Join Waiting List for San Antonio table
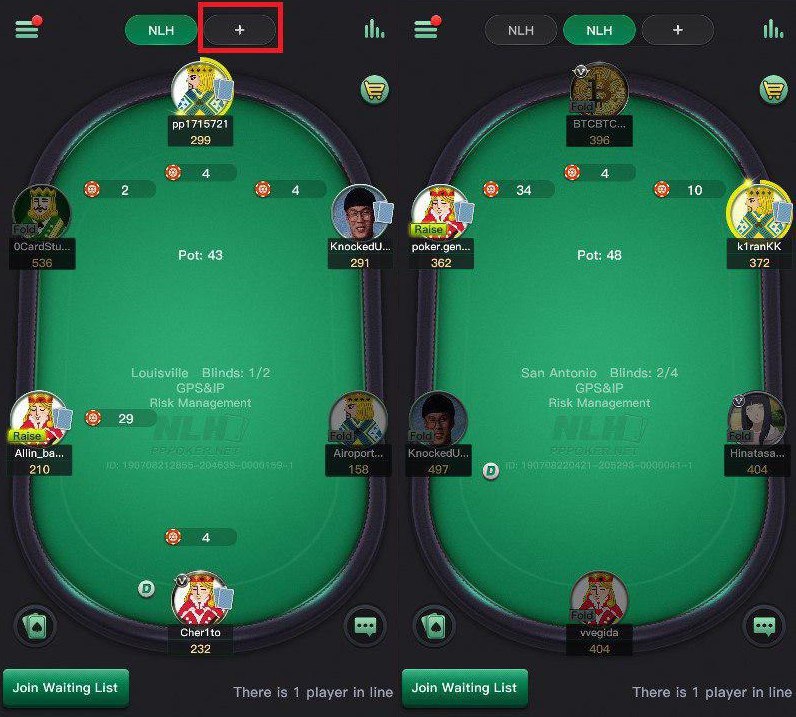The image size is (796, 717). pos(465,688)
